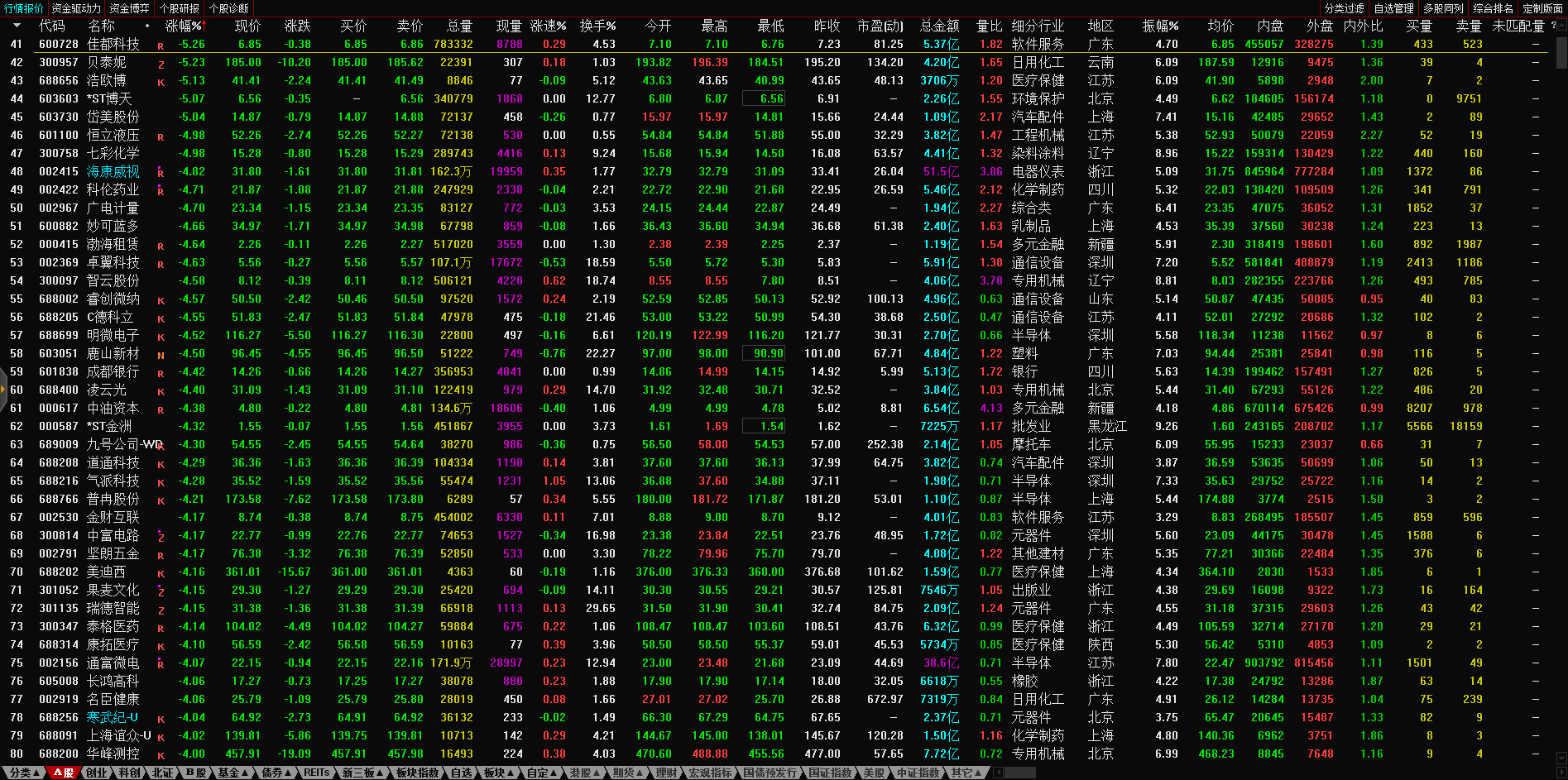Click the dot icon next to 名称 header
The image size is (1568, 780).
(147, 26)
